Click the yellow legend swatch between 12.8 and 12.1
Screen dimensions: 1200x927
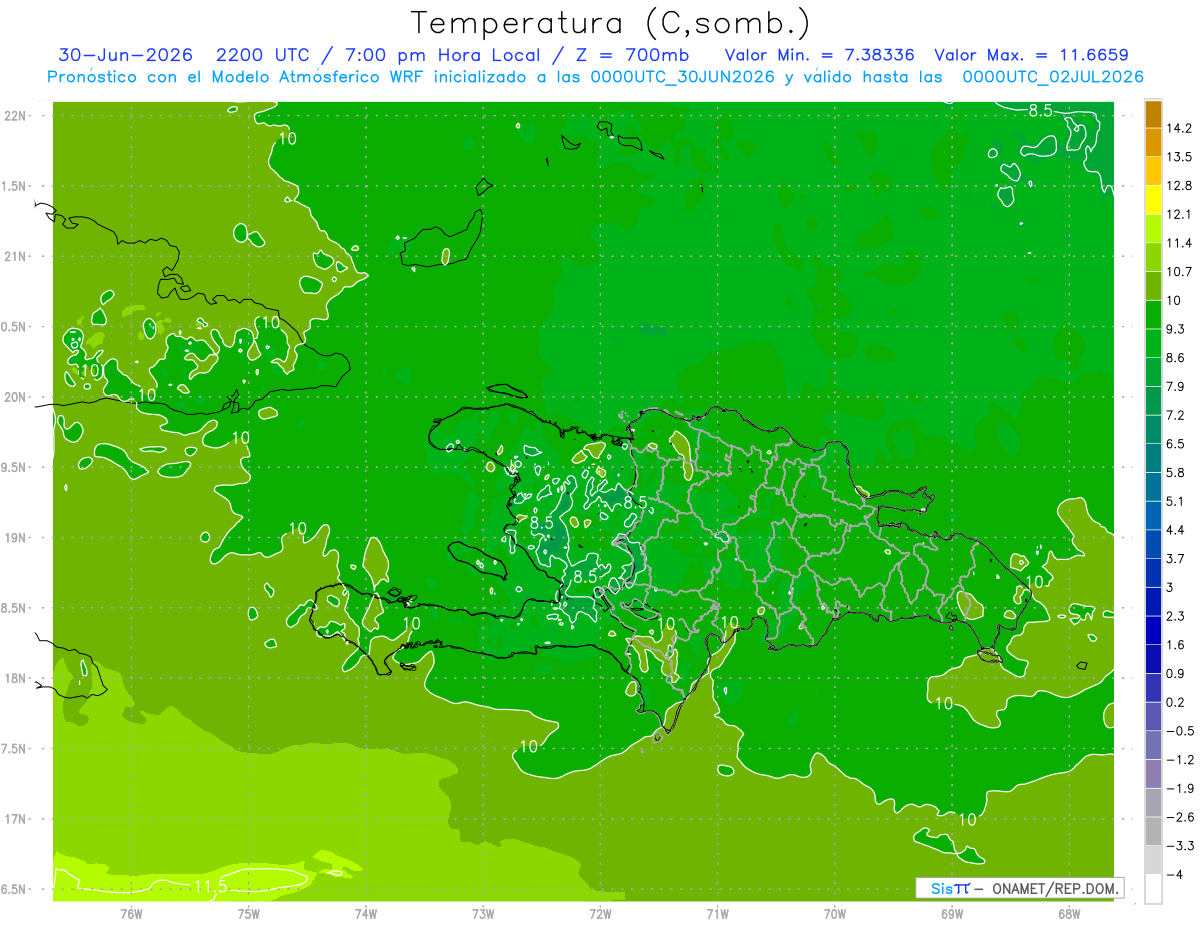click(1153, 200)
